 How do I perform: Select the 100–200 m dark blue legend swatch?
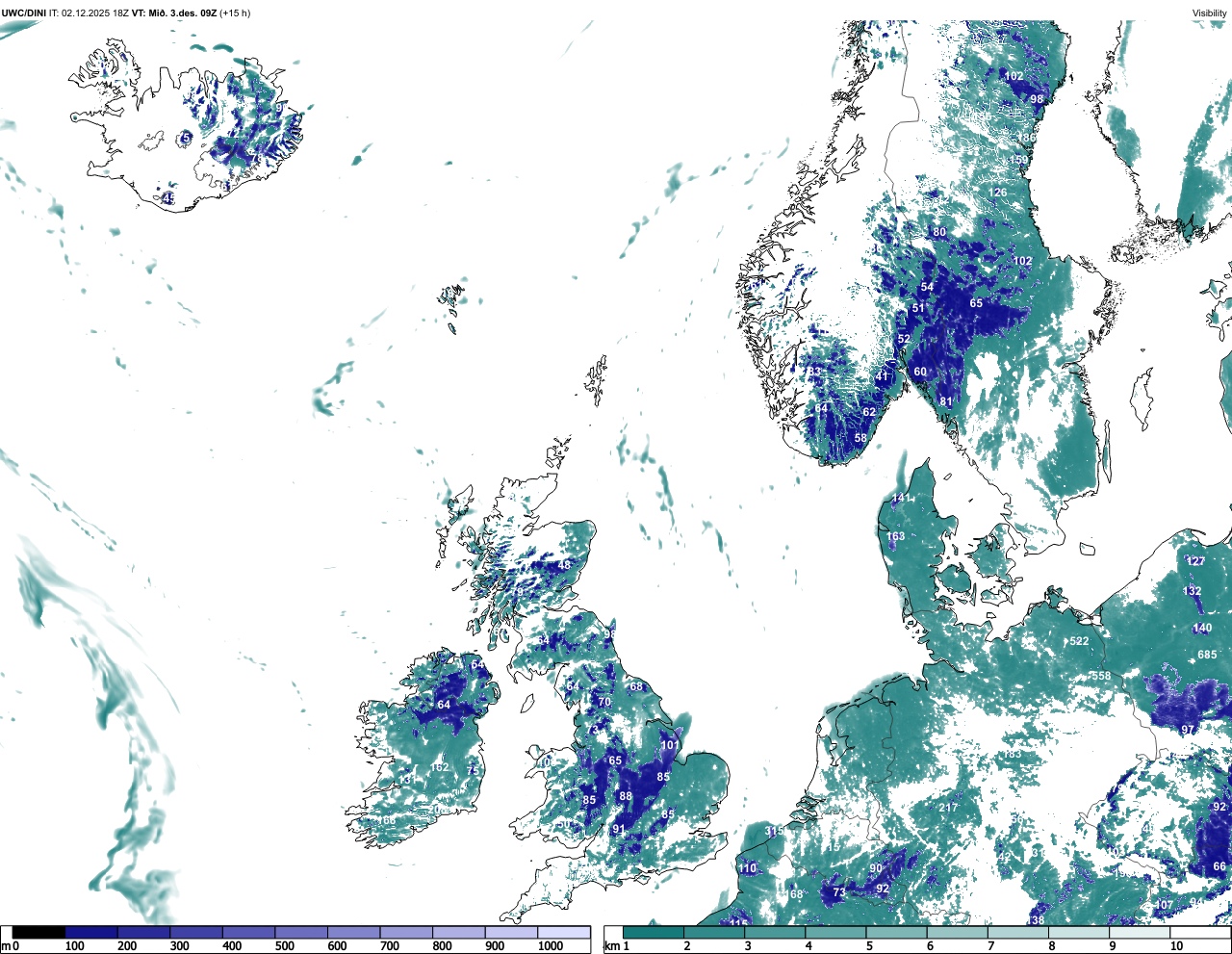pos(91,932)
